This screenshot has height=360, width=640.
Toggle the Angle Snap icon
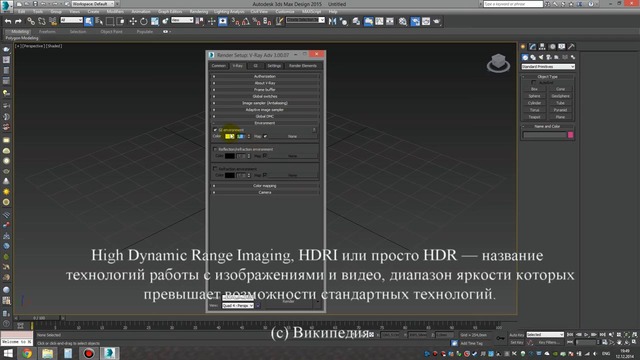246,21
